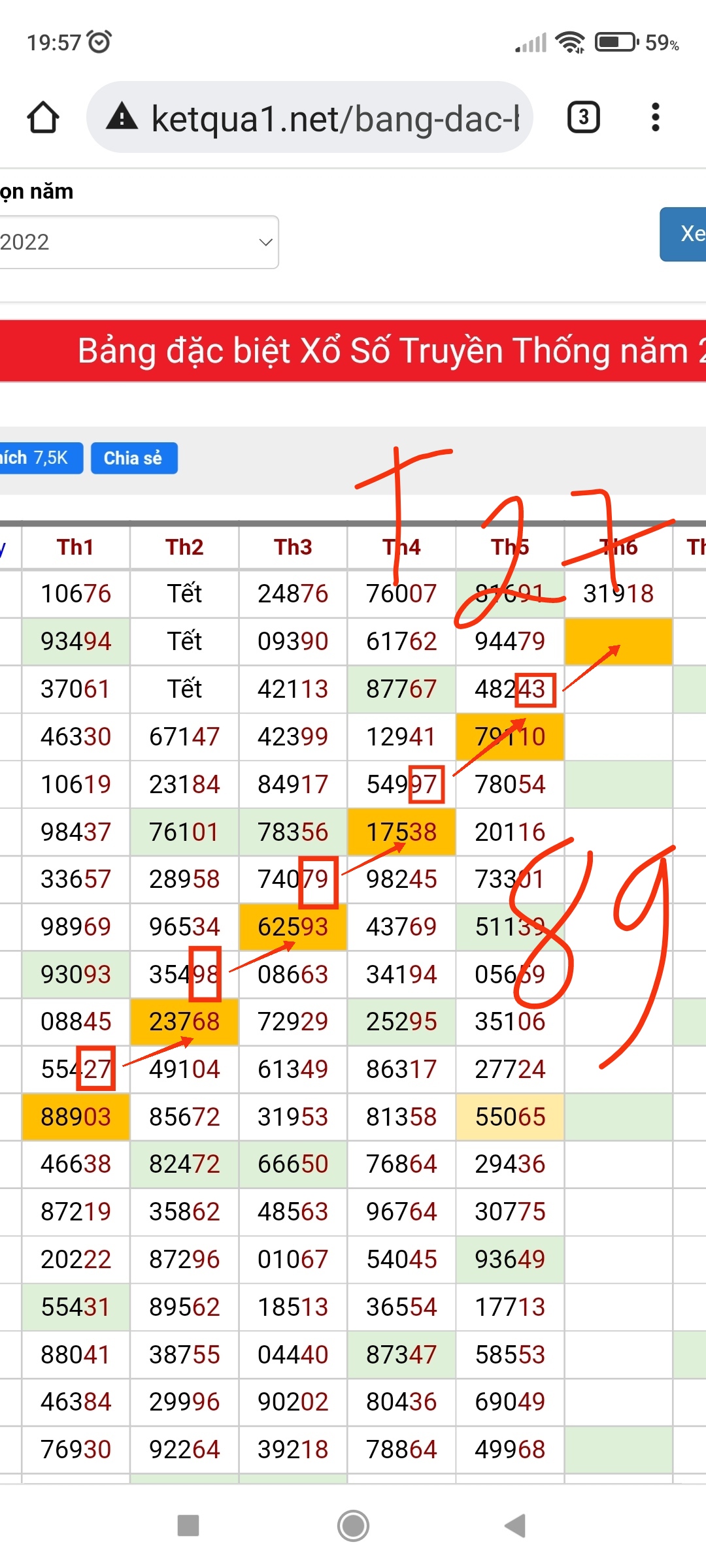
Task: Select the green cell 55431
Action: pyautogui.click(x=76, y=1307)
